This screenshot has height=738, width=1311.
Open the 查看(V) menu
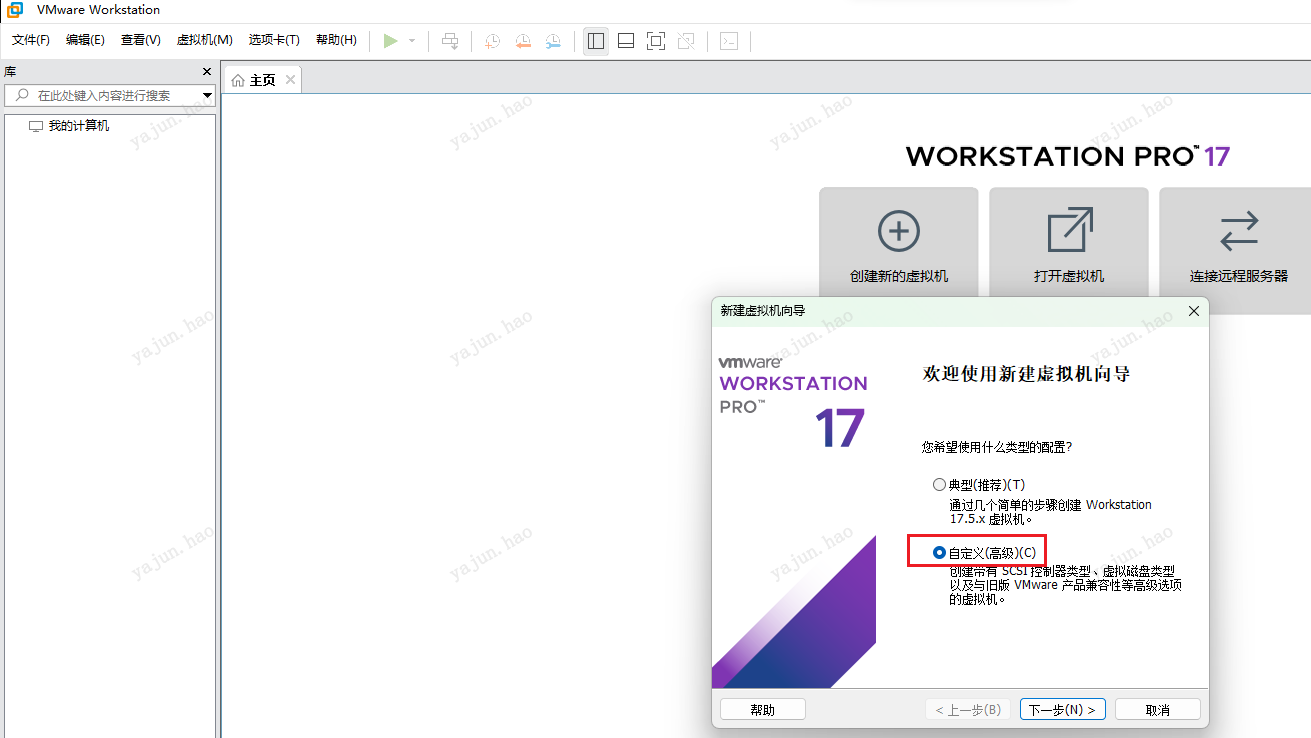[141, 40]
